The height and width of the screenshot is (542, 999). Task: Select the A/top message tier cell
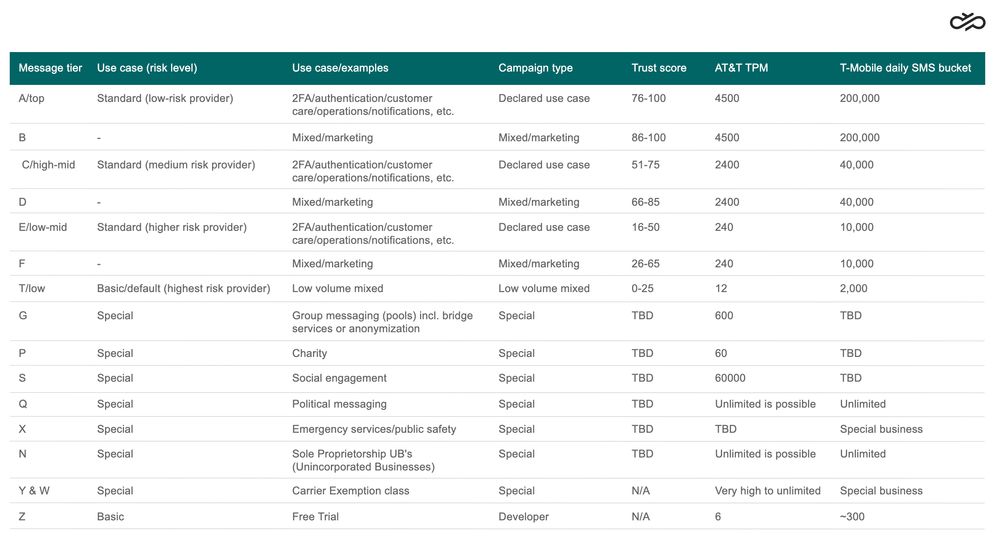tap(38, 98)
